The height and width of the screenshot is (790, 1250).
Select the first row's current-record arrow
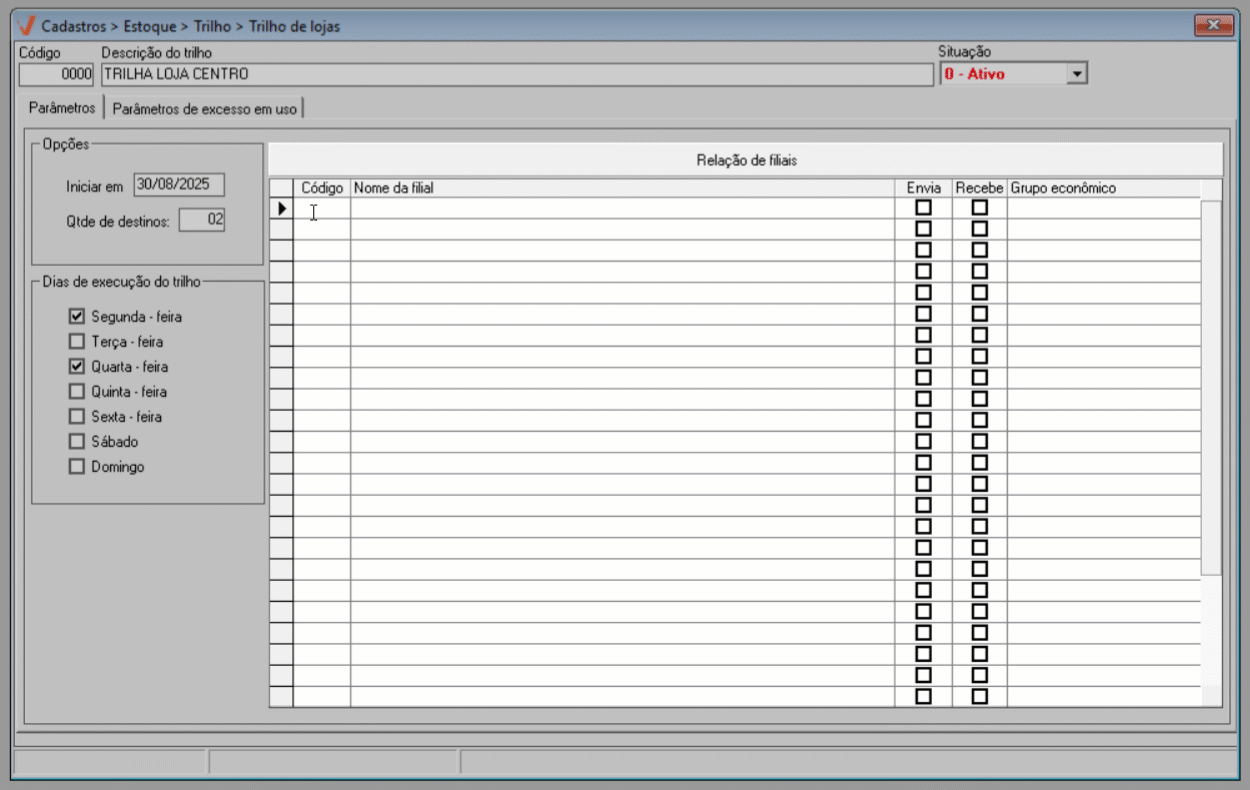pyautogui.click(x=281, y=208)
